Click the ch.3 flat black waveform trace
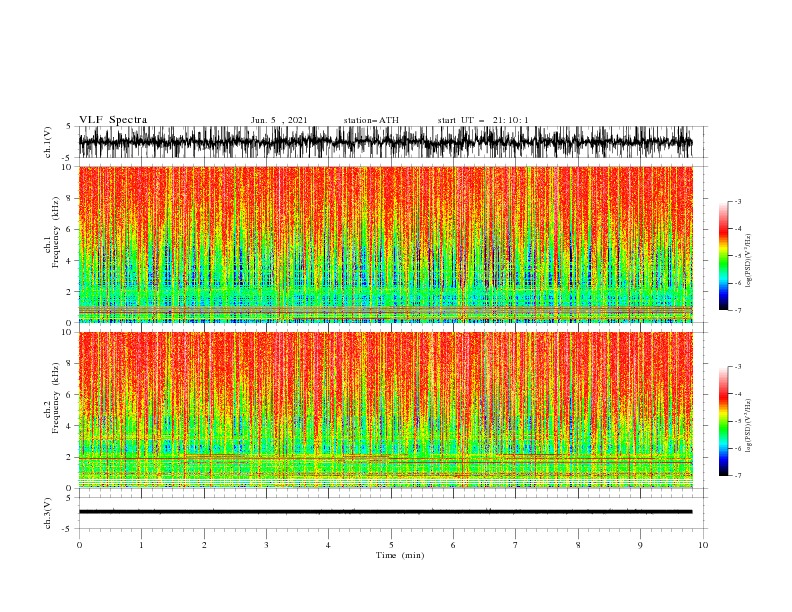 pos(385,512)
